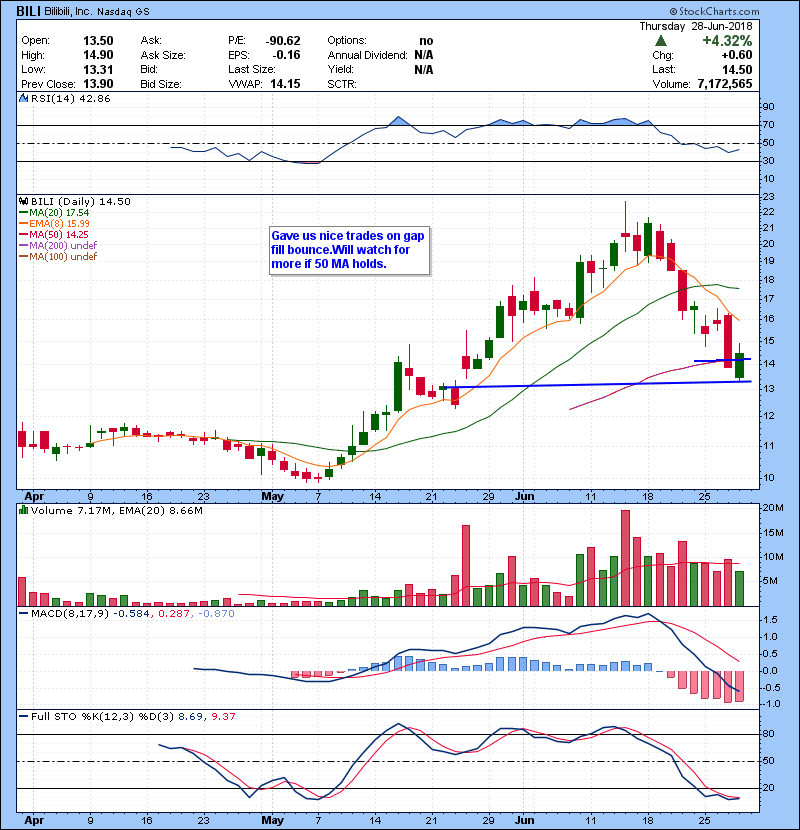Click the 'Volume 7.17M, EMA(20) 8.66M' label
This screenshot has height=830, width=800.
click(116, 511)
